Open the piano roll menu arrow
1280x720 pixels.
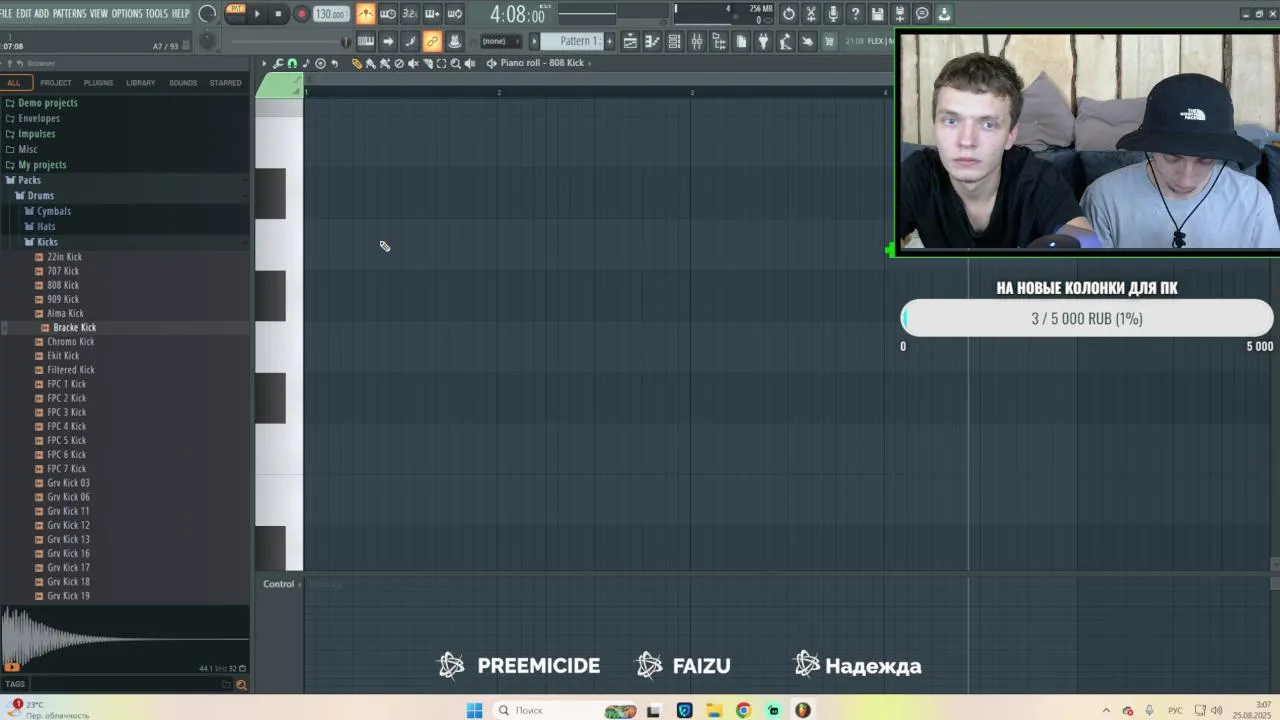[x=264, y=63]
